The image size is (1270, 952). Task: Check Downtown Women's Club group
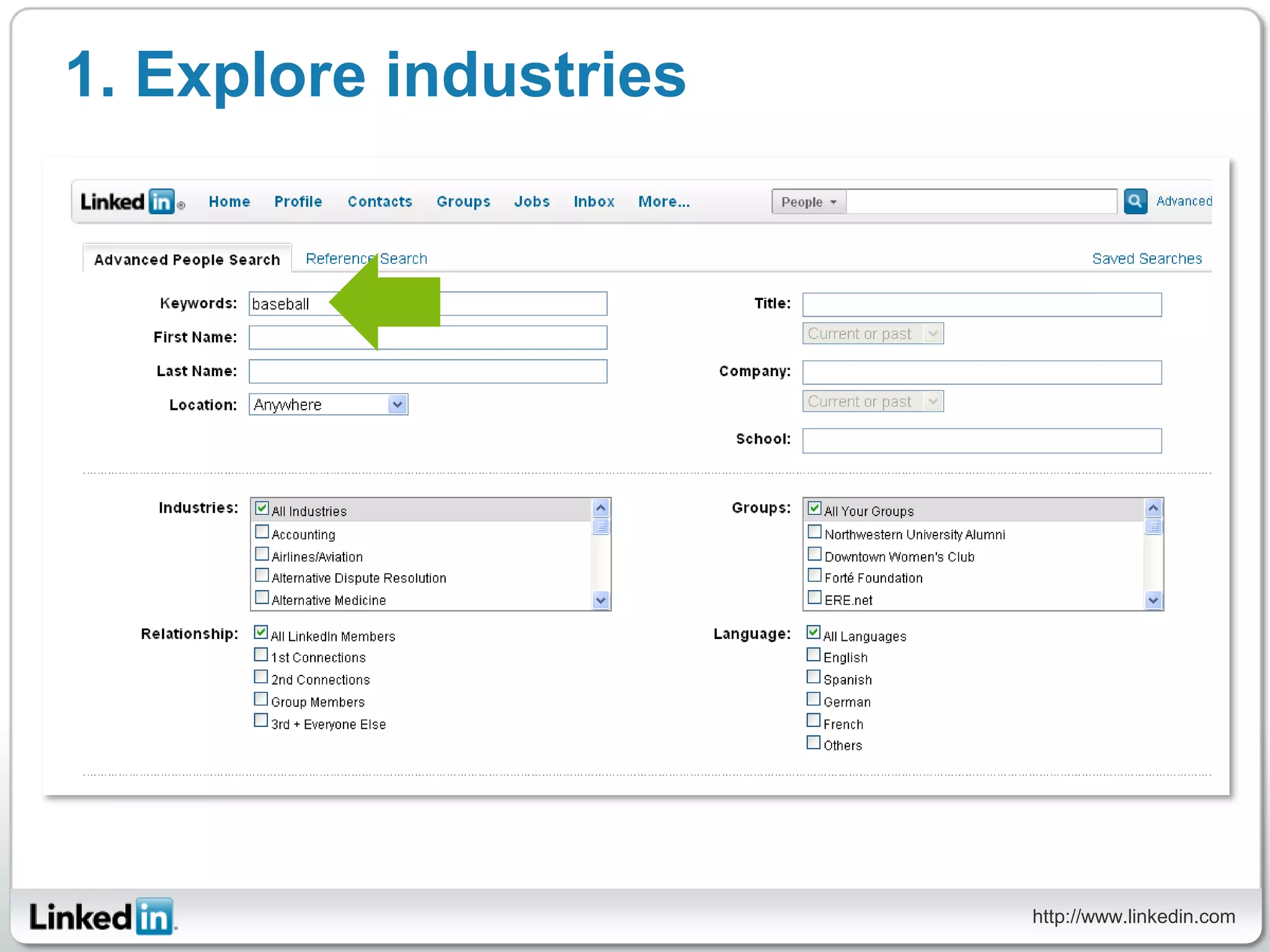[814, 554]
